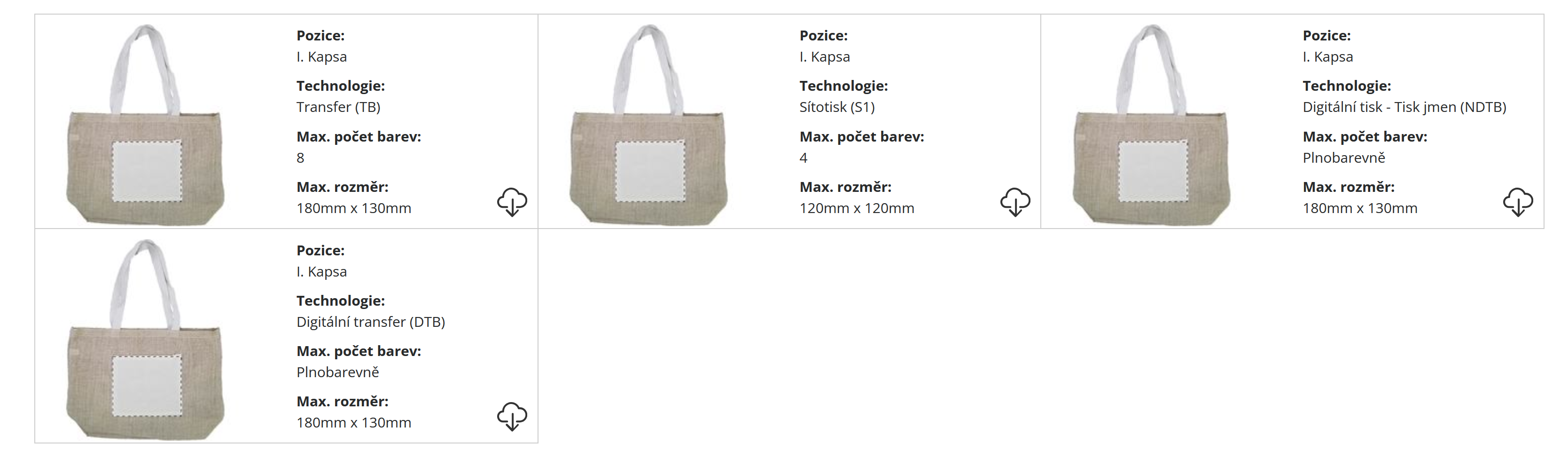
Task: Click the max color count value 8
Action: [x=300, y=158]
